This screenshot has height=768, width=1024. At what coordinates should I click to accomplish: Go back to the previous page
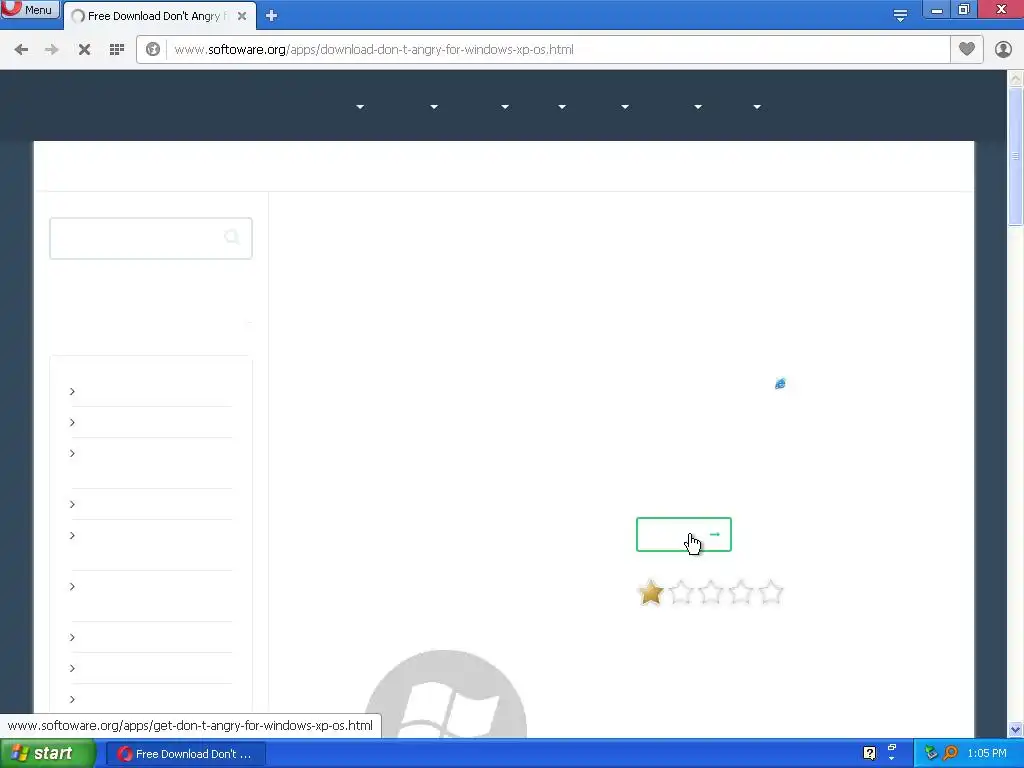pyautogui.click(x=21, y=50)
